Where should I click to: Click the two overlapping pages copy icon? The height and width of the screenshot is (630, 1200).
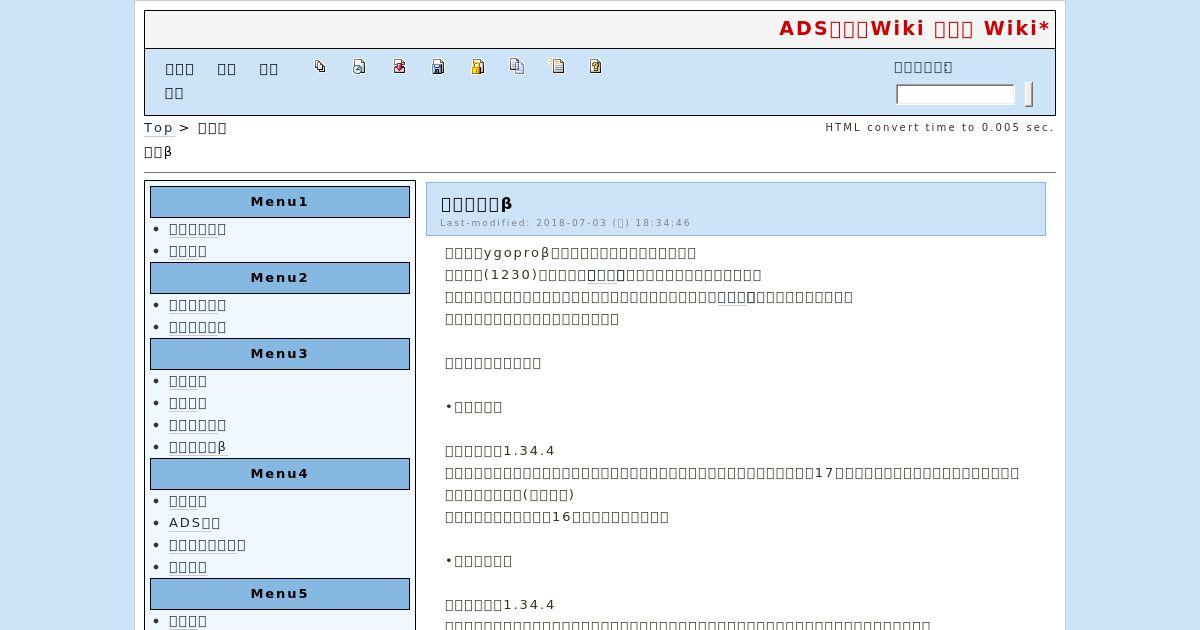(517, 67)
